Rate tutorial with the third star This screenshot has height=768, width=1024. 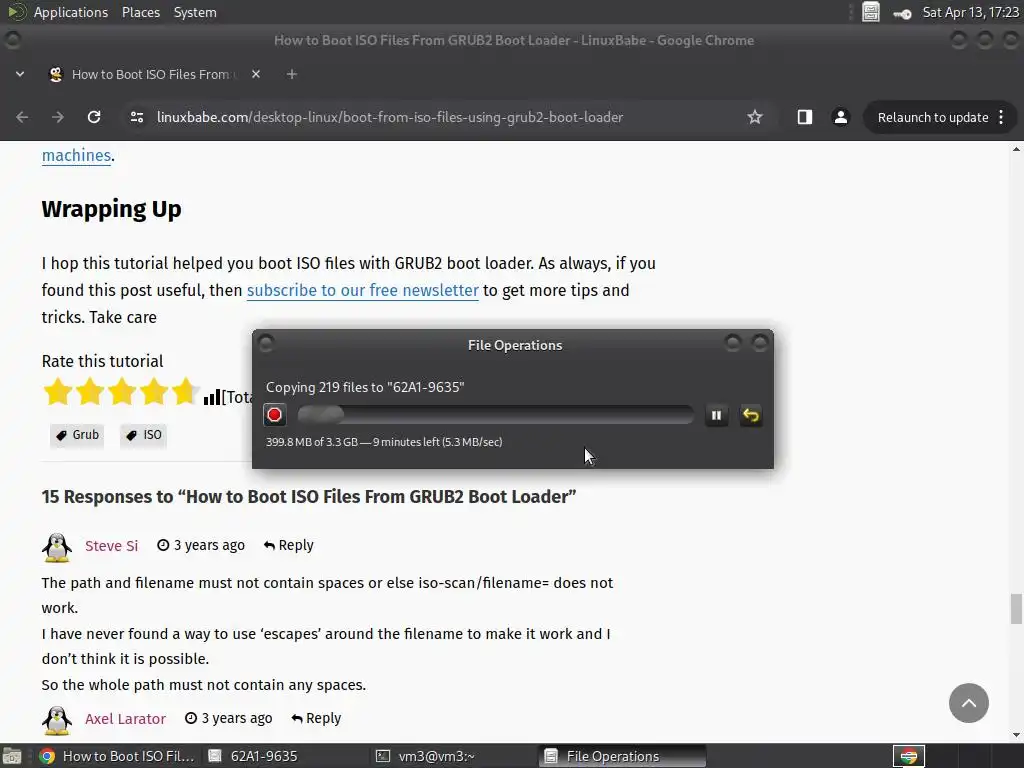click(121, 391)
